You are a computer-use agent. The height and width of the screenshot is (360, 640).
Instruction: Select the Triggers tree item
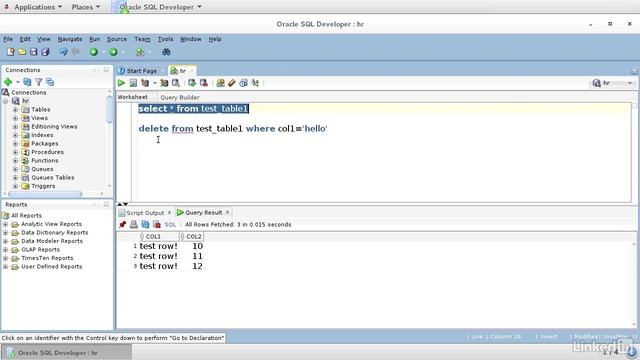[x=43, y=186]
